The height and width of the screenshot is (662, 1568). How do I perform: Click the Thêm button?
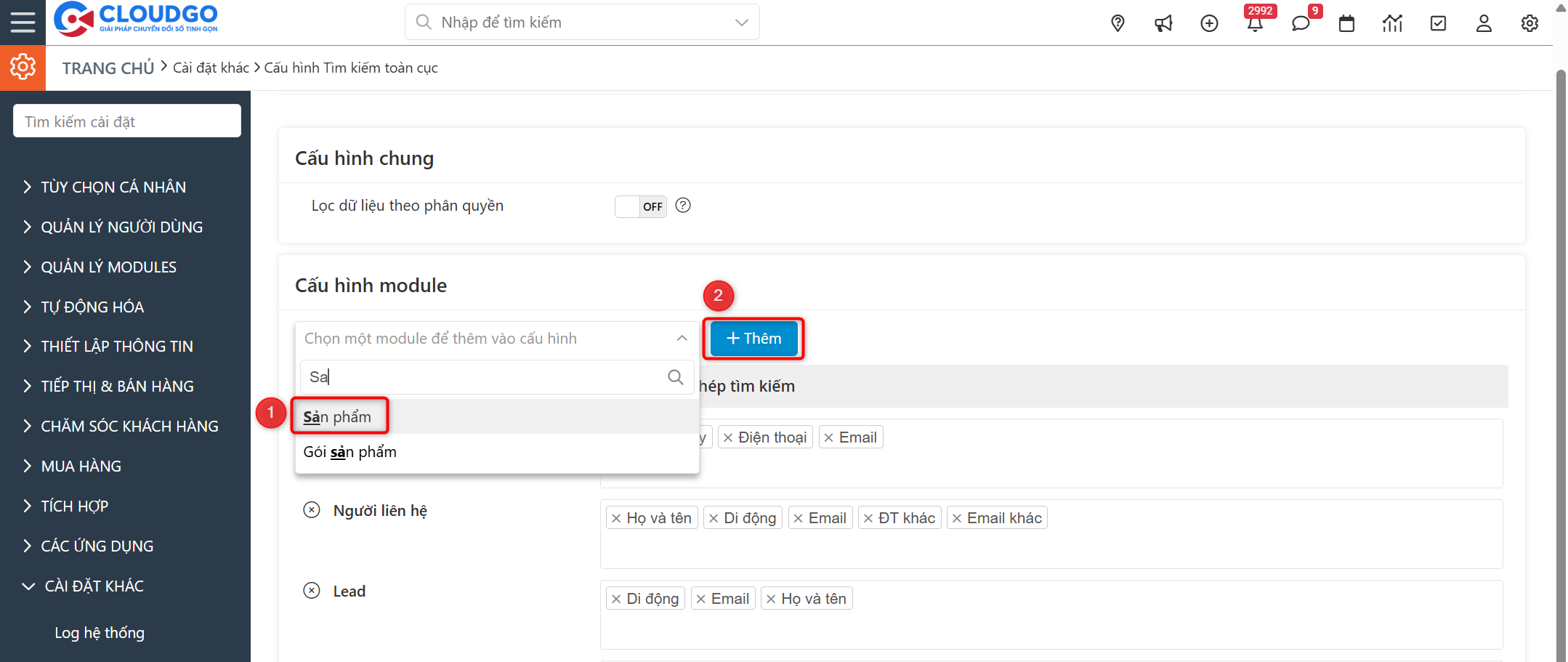753,339
